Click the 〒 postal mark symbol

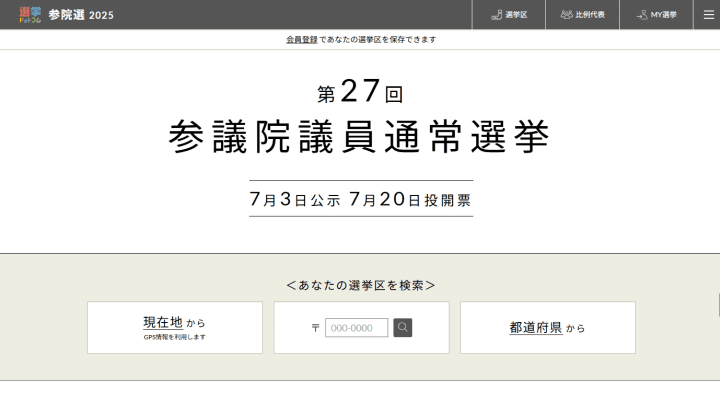pos(315,328)
